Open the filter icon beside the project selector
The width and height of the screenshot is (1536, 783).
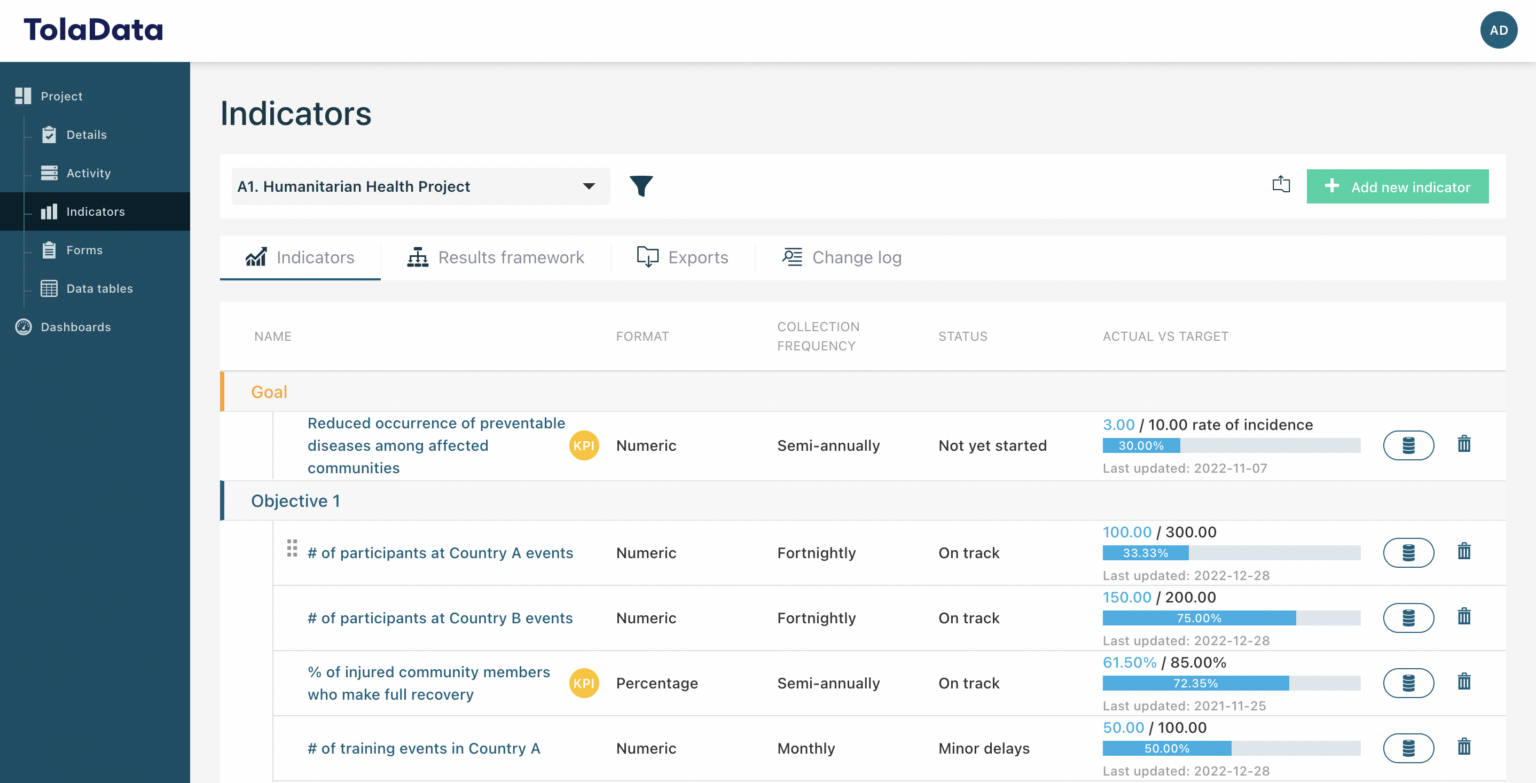[x=641, y=186]
